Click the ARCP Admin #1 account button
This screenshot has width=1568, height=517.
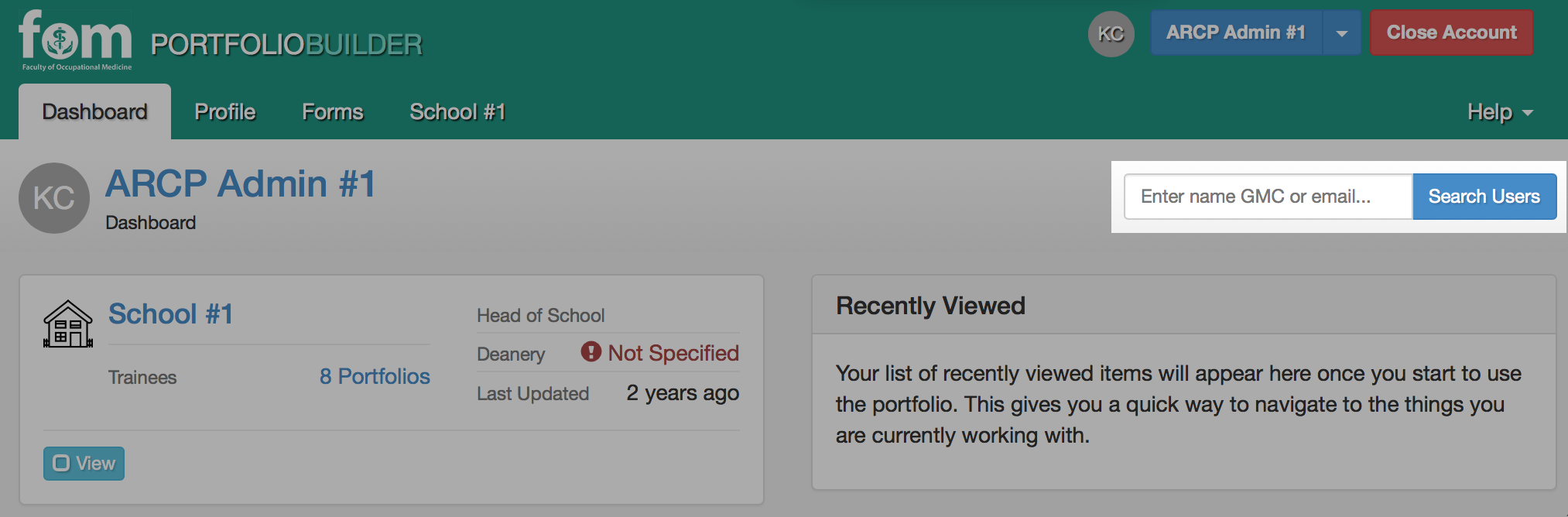click(x=1236, y=33)
